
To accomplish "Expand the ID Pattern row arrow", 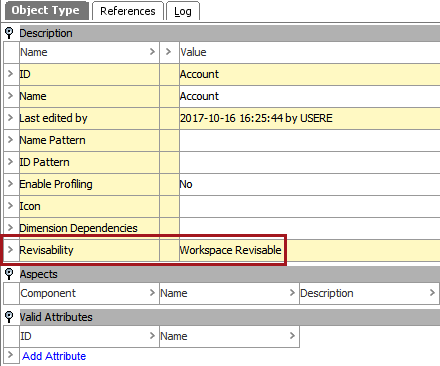I will pyautogui.click(x=10, y=162).
